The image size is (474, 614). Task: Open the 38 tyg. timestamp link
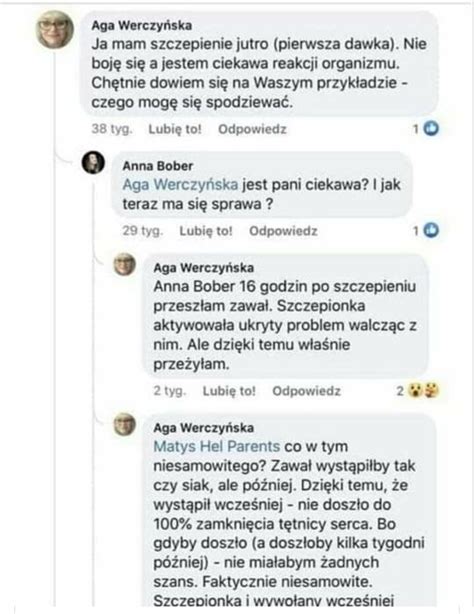coord(112,129)
